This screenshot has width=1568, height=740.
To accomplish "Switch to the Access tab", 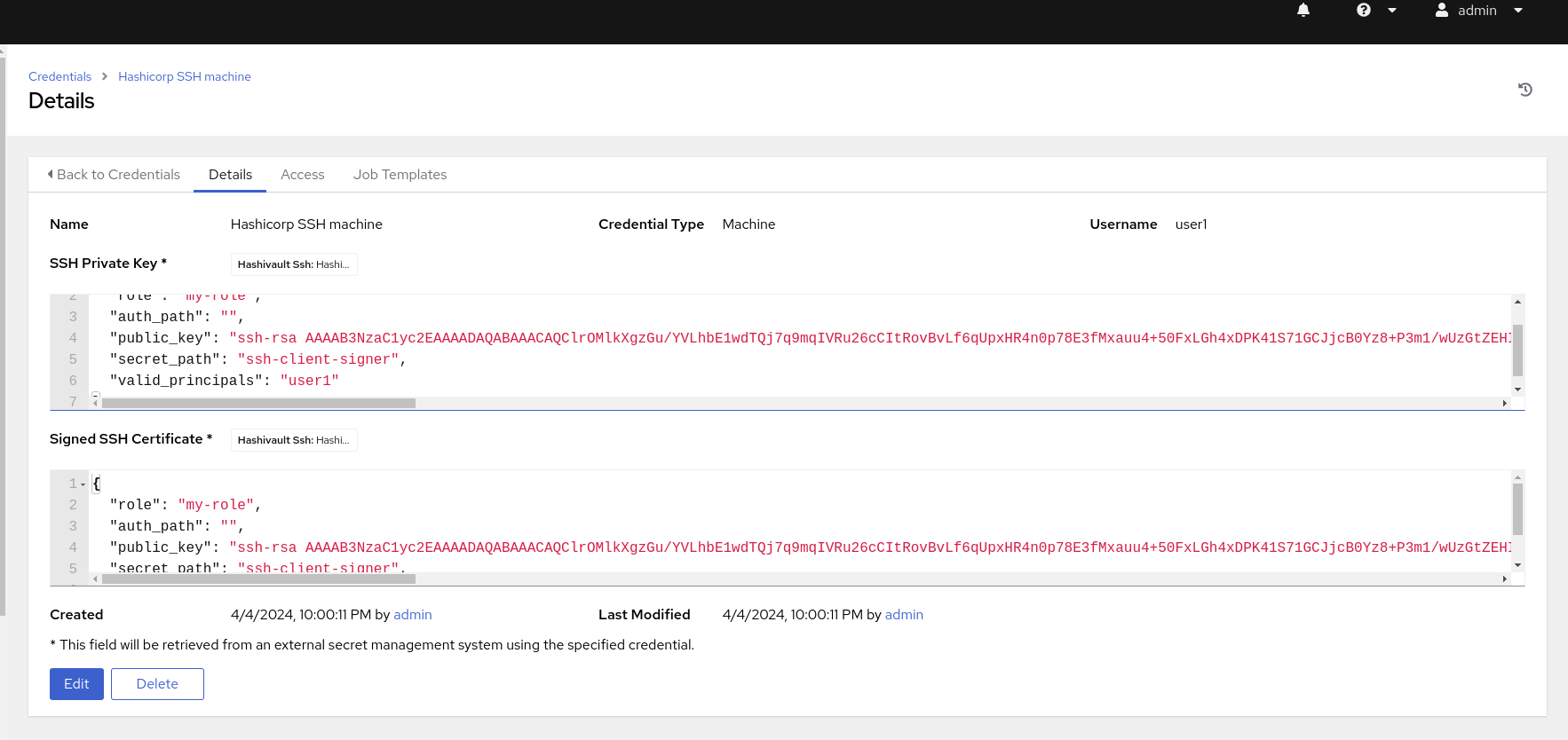I will [303, 175].
